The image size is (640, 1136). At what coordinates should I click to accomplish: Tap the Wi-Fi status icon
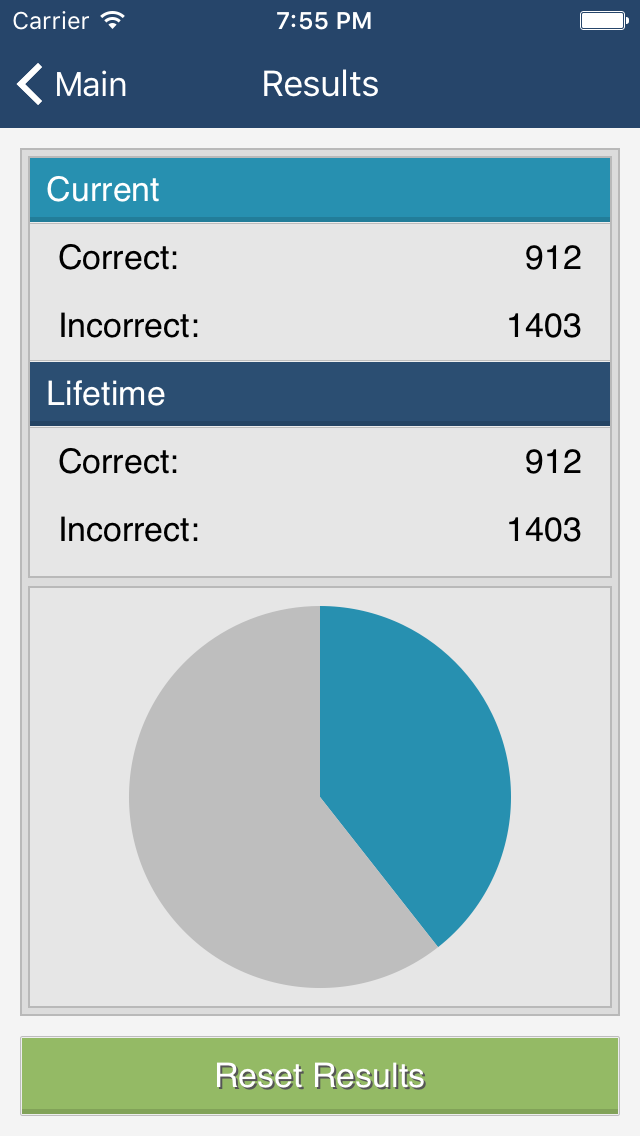pyautogui.click(x=113, y=20)
